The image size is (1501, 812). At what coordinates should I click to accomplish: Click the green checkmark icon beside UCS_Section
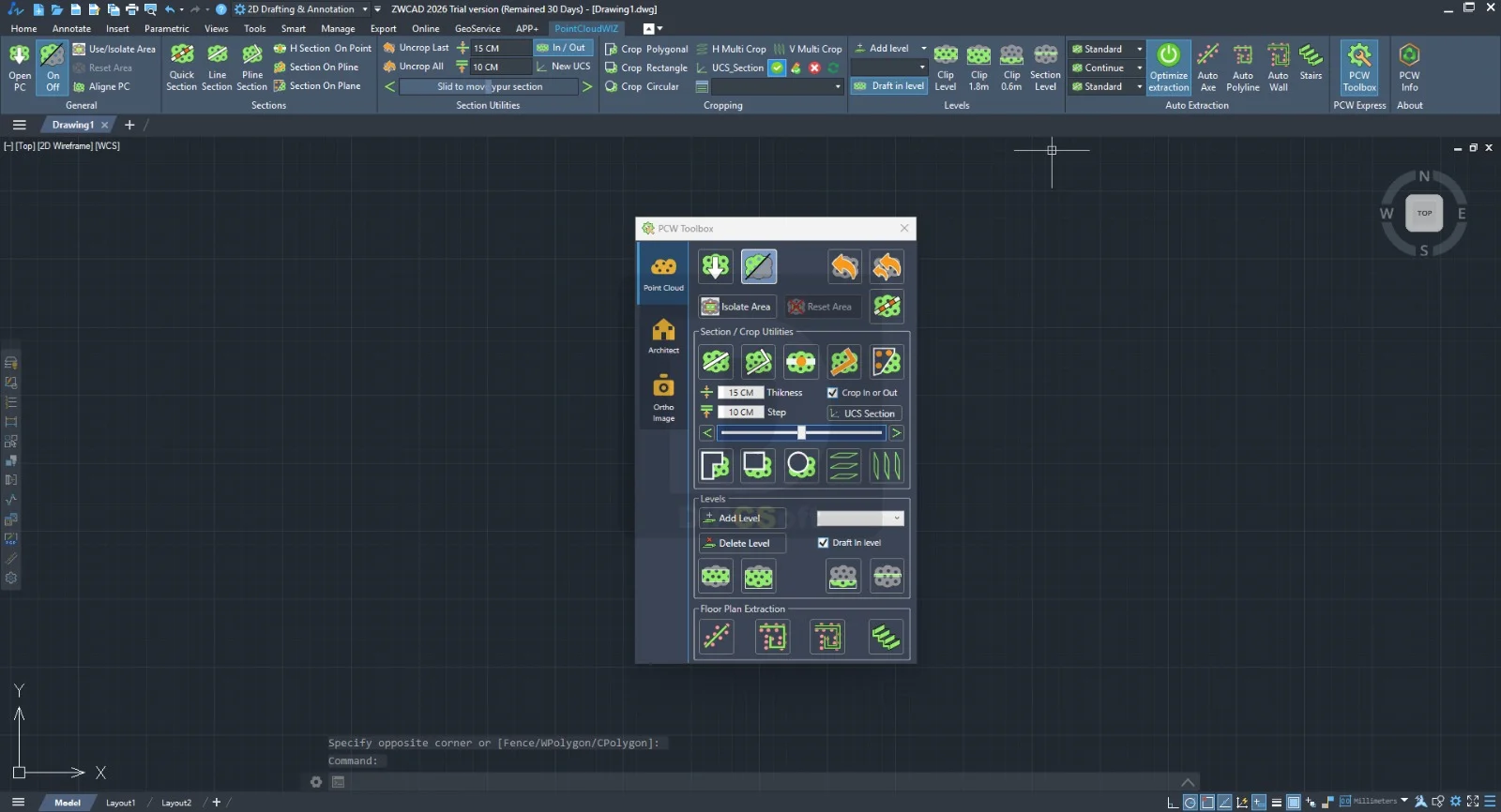pyautogui.click(x=777, y=68)
